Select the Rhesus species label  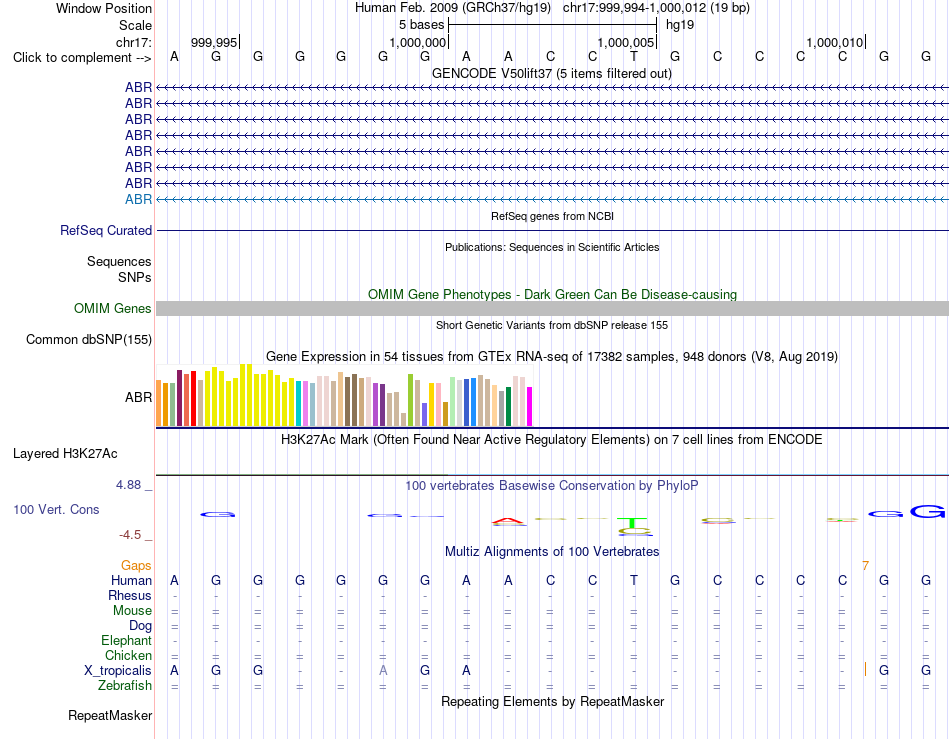coord(130,596)
